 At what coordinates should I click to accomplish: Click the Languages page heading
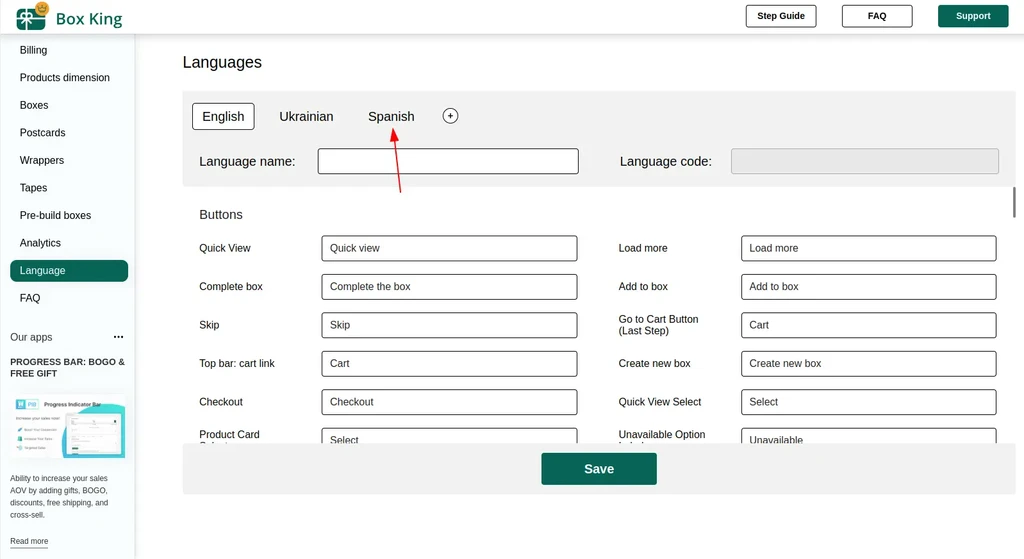[x=222, y=62]
